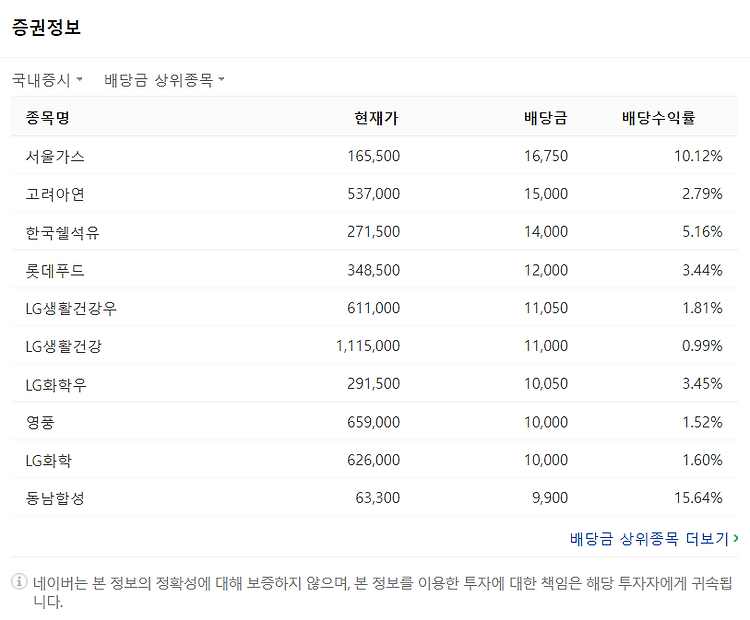Image resolution: width=750 pixels, height=620 pixels.
Task: Select stock 한국쉘석유
Action: (x=63, y=232)
